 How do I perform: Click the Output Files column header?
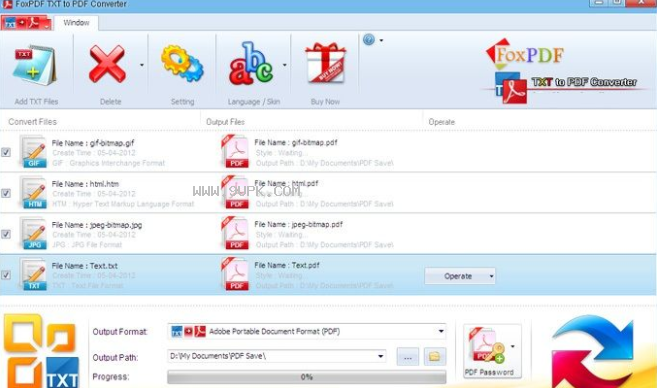[x=225, y=122]
